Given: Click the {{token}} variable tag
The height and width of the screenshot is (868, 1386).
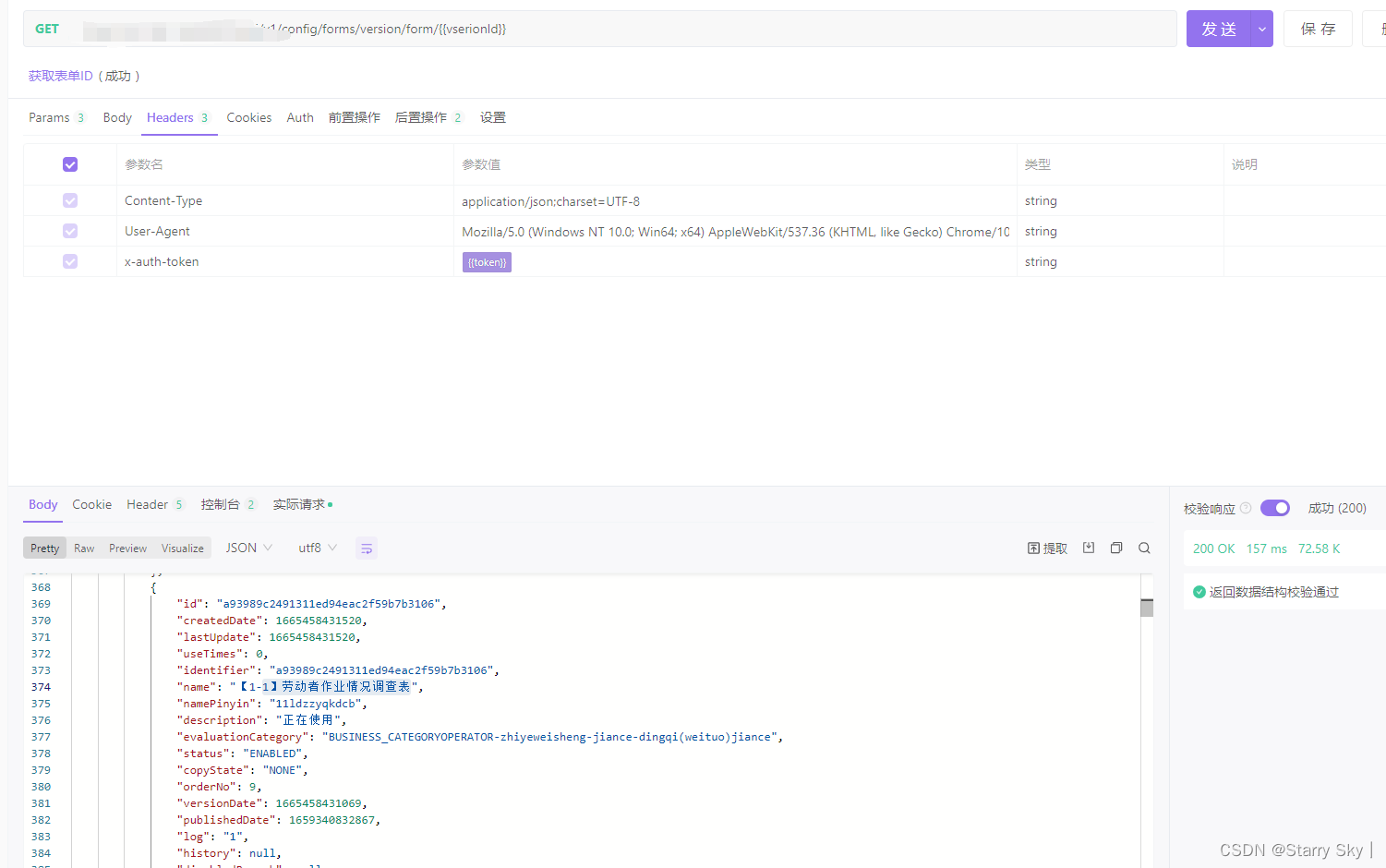Looking at the screenshot, I should click(x=487, y=262).
